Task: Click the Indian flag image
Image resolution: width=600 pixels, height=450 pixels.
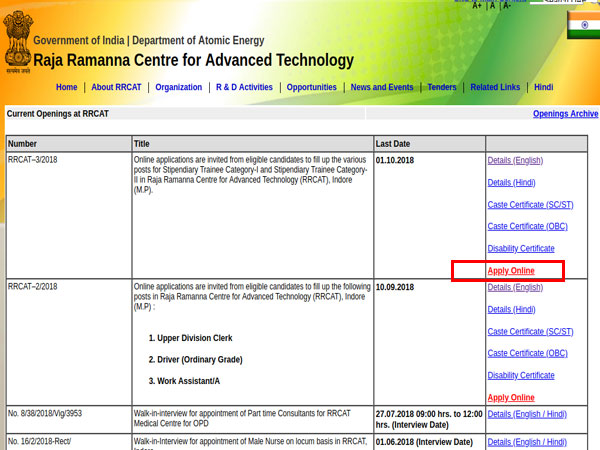Action: 583,25
